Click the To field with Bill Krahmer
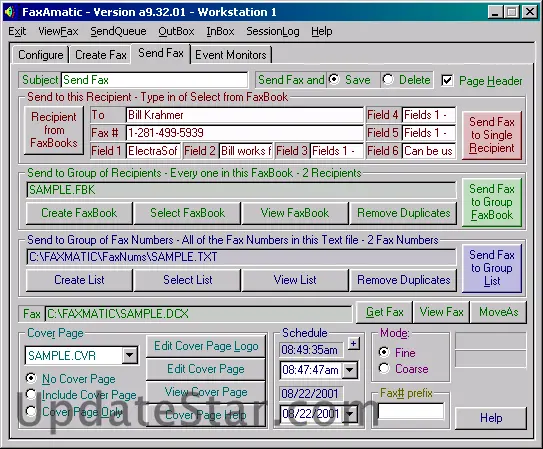The height and width of the screenshot is (449, 543). [x=245, y=115]
